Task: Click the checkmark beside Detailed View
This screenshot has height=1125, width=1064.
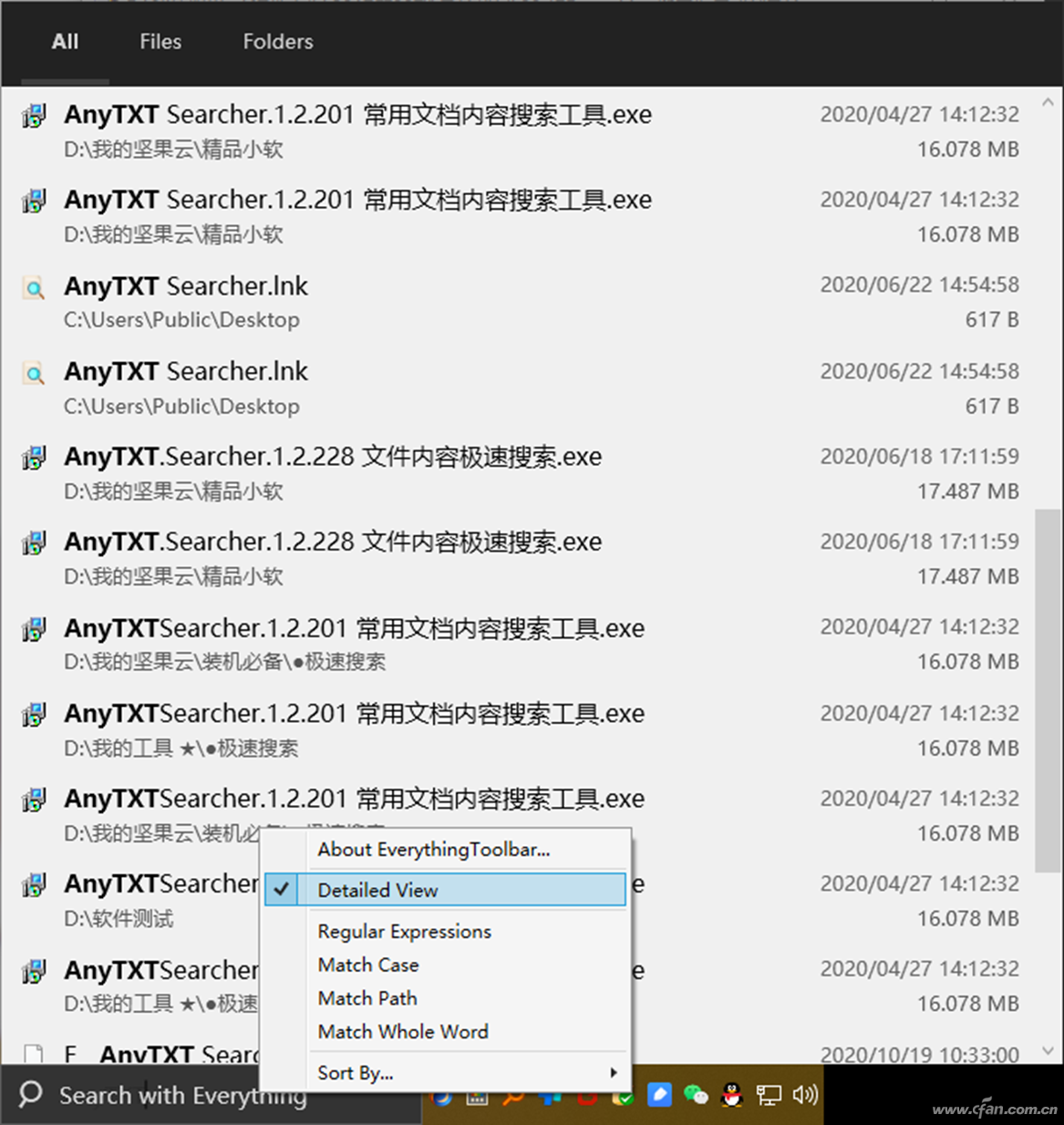Action: pyautogui.click(x=283, y=890)
